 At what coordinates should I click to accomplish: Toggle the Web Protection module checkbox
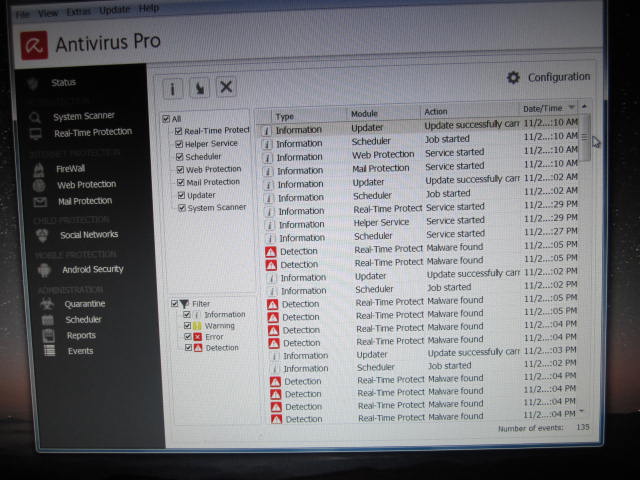180,169
